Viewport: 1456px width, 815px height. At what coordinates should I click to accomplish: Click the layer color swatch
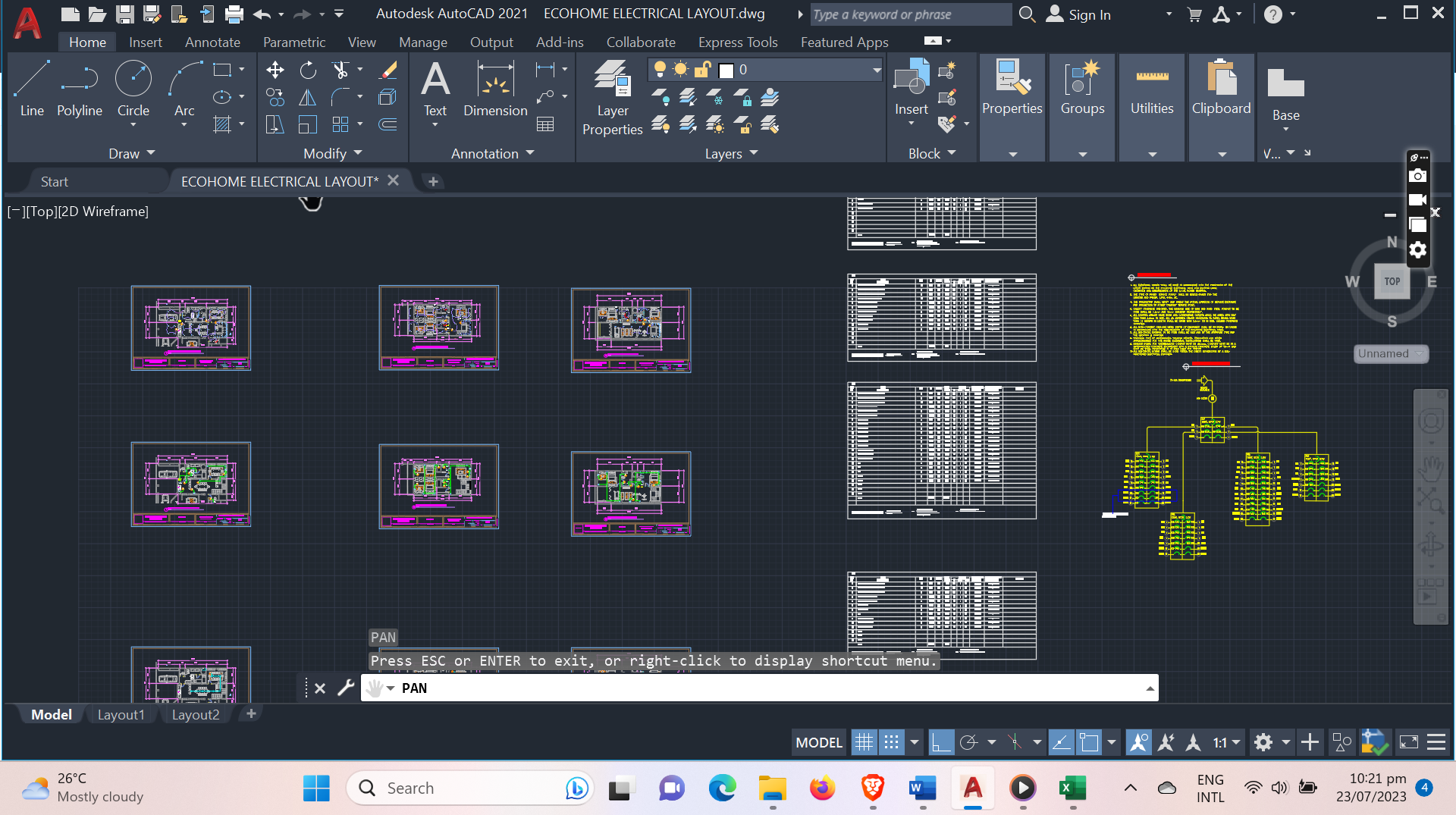pos(726,71)
